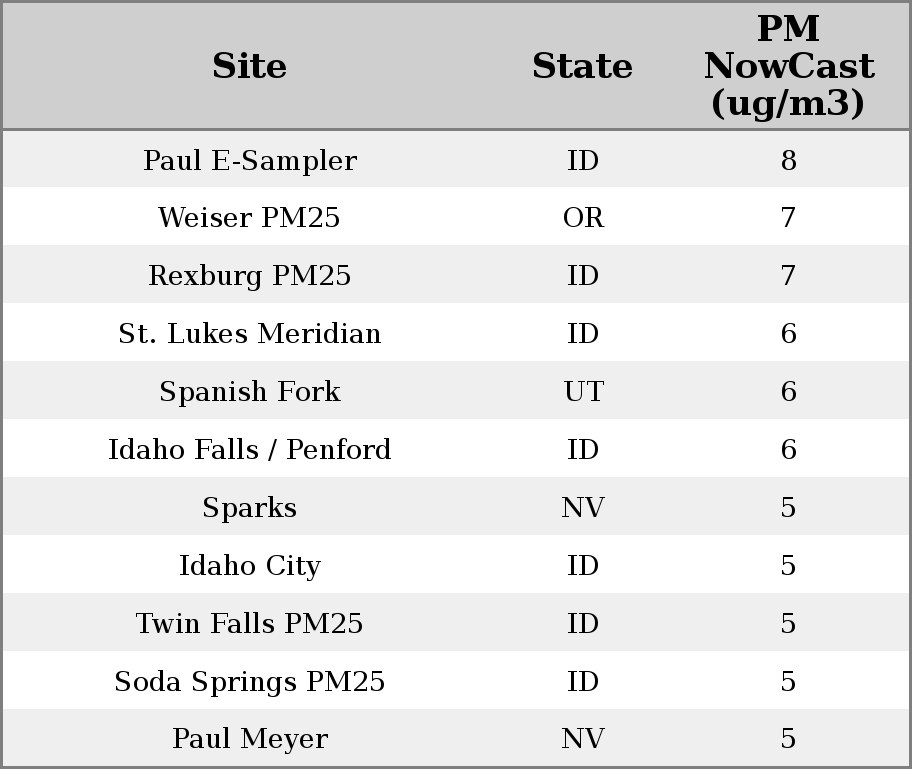This screenshot has height=769, width=912.
Task: Select the Sparks site cell
Action: pyautogui.click(x=249, y=508)
